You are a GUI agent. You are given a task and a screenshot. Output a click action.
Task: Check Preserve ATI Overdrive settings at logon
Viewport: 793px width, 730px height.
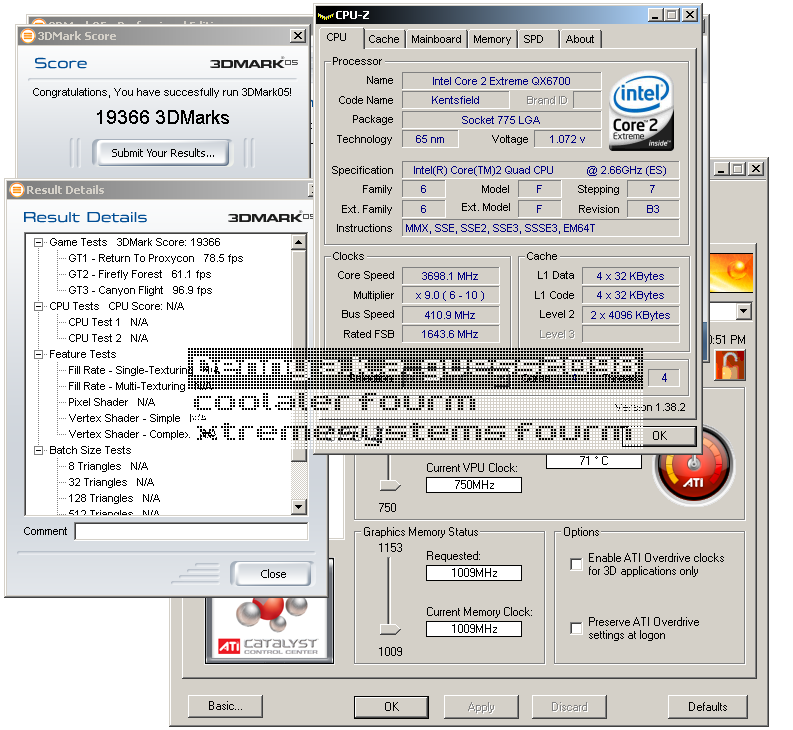pyautogui.click(x=576, y=628)
